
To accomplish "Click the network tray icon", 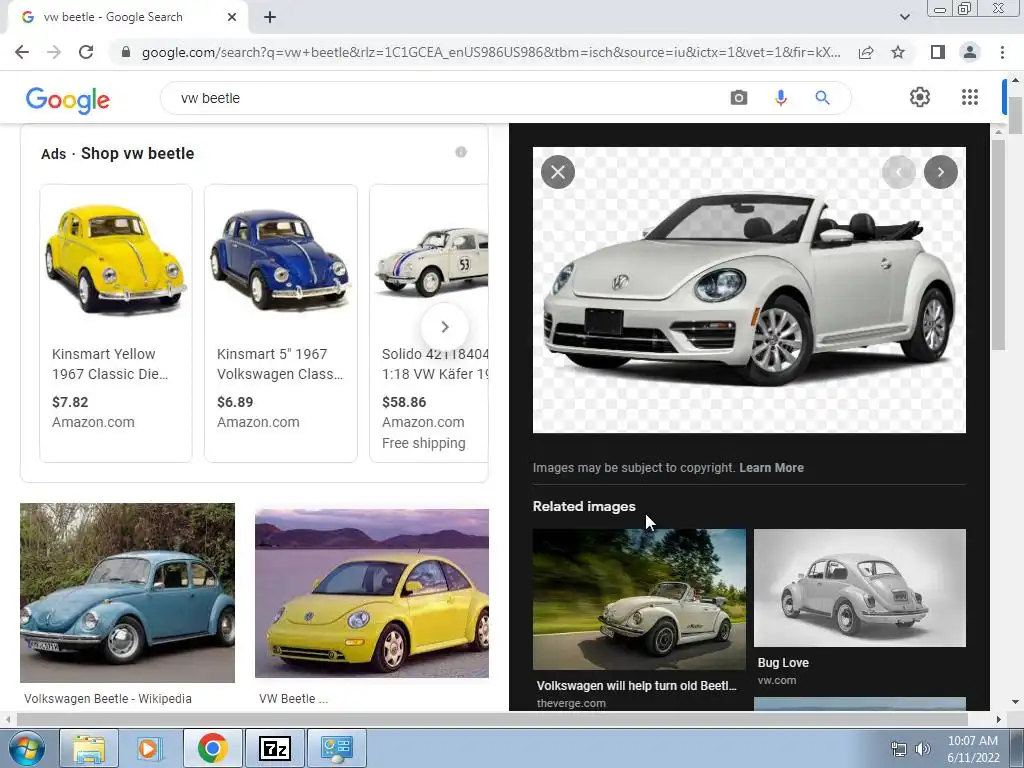I will [x=899, y=749].
